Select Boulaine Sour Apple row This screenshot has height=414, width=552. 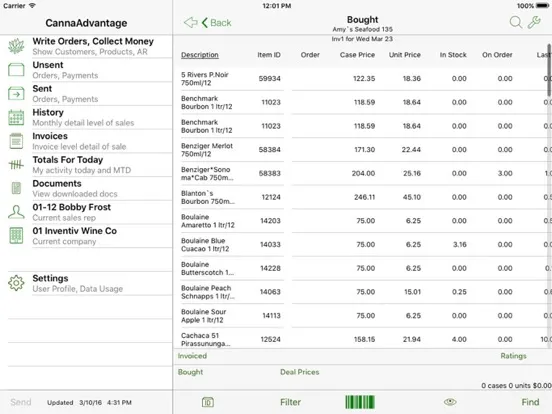(363, 315)
